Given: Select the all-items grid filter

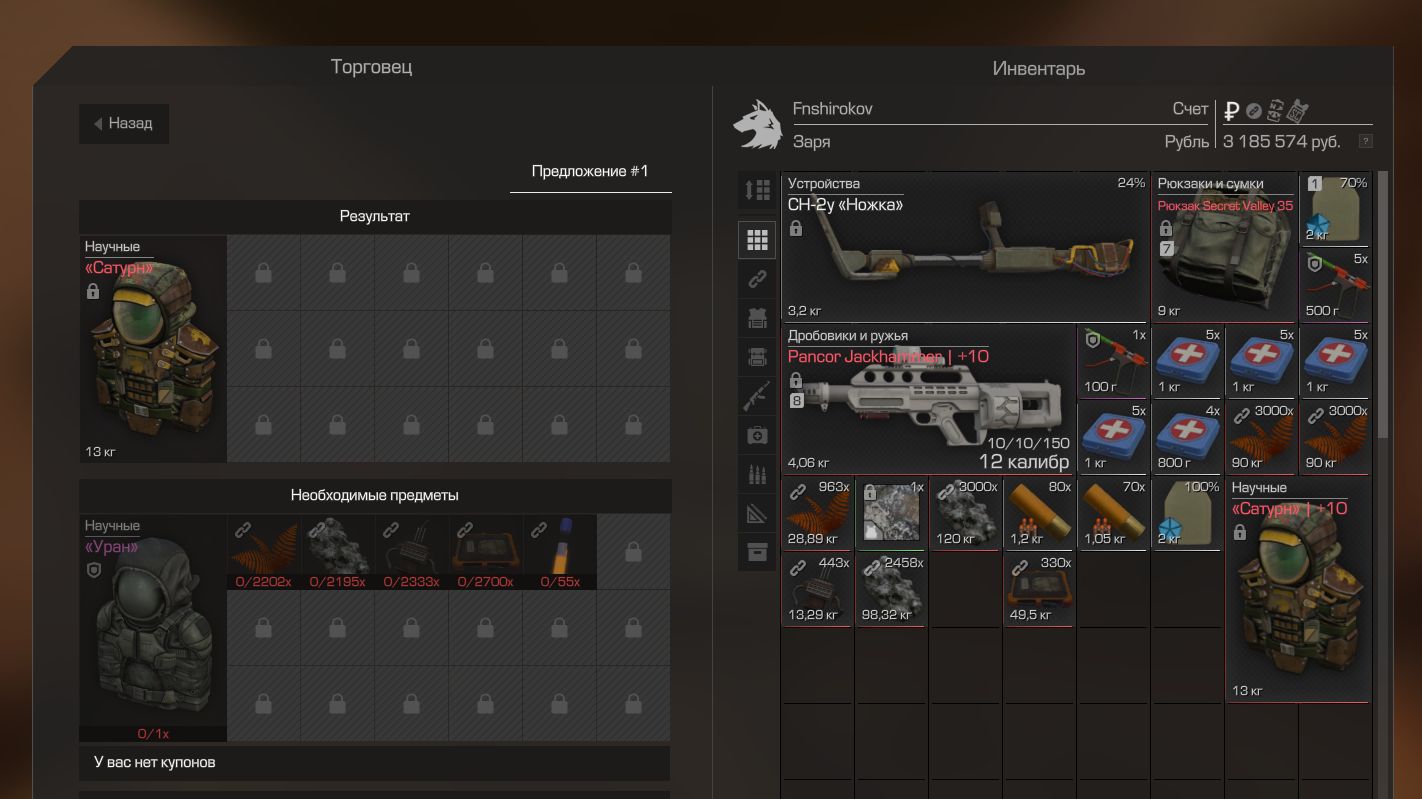Looking at the screenshot, I should point(757,240).
